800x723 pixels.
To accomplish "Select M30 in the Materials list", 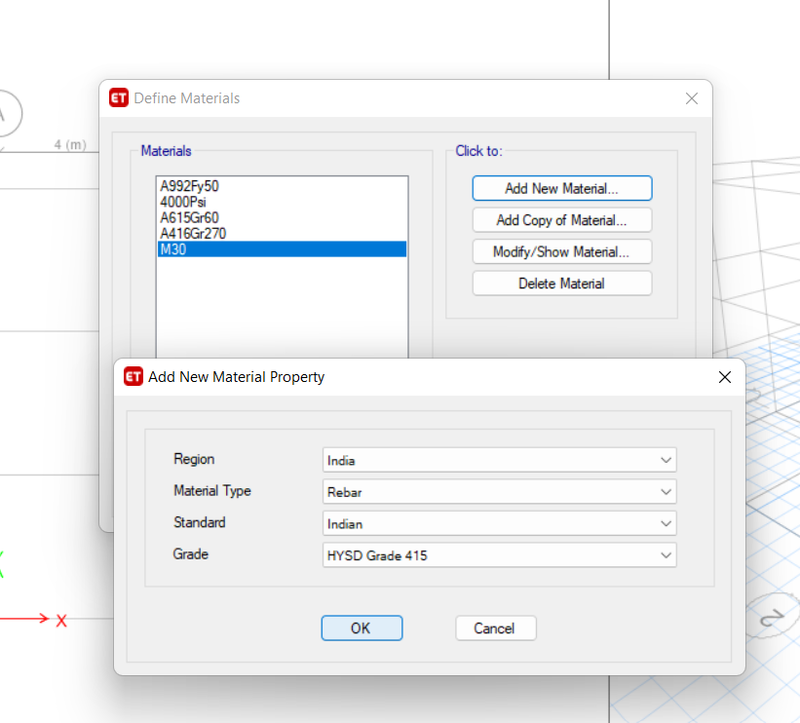I will (x=282, y=249).
